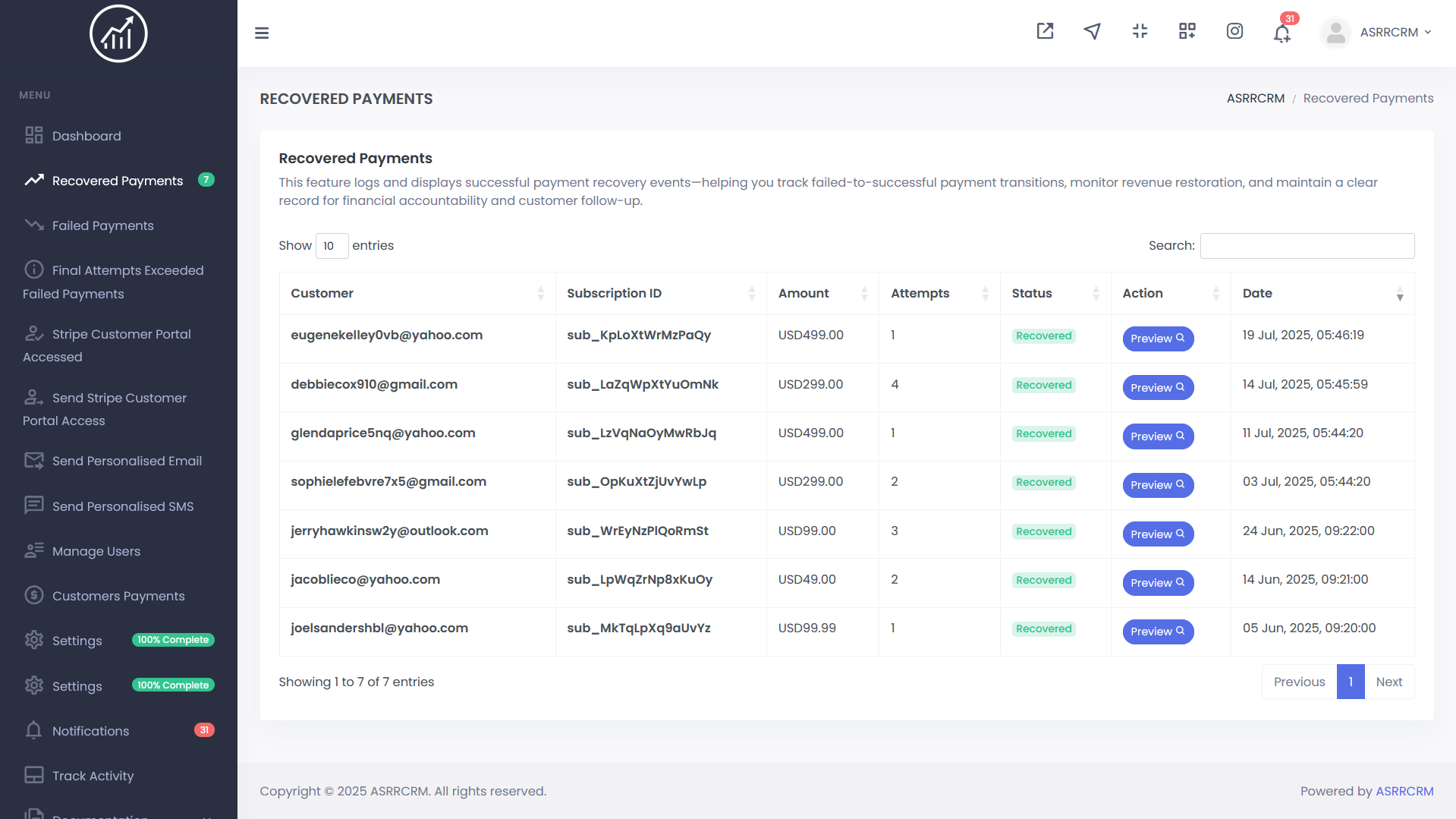
Task: Click the second Settings 100% Complete badge
Action: coord(173,685)
